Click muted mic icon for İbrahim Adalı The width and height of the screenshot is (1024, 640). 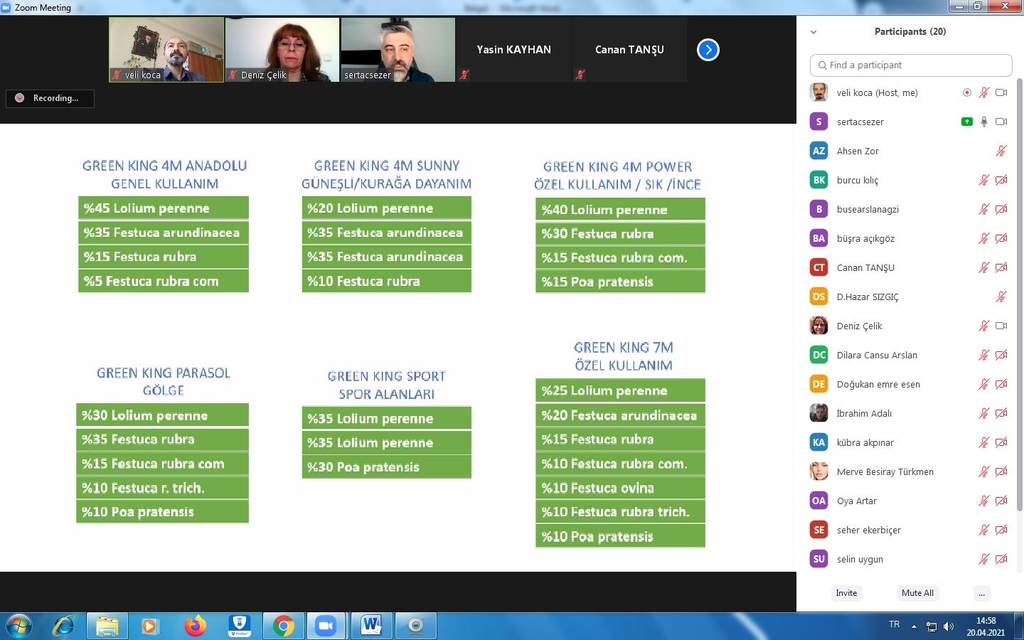(984, 413)
